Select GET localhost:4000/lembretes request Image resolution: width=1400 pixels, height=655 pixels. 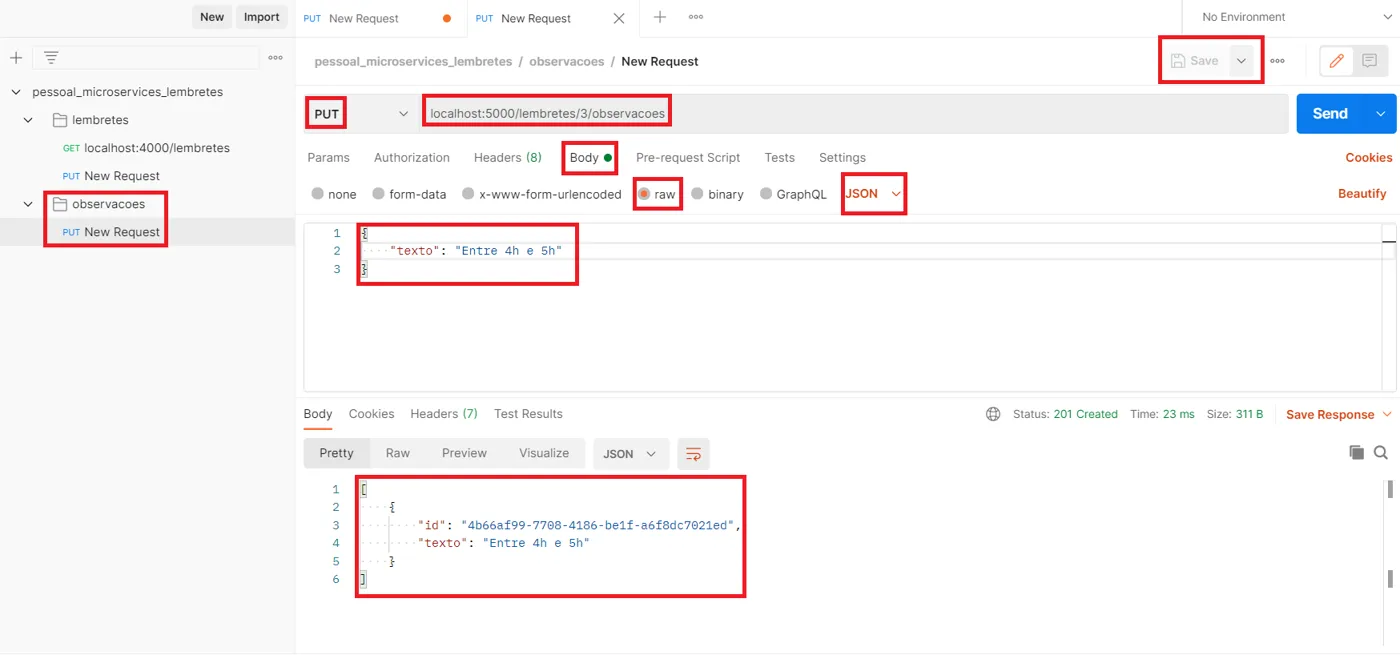146,148
